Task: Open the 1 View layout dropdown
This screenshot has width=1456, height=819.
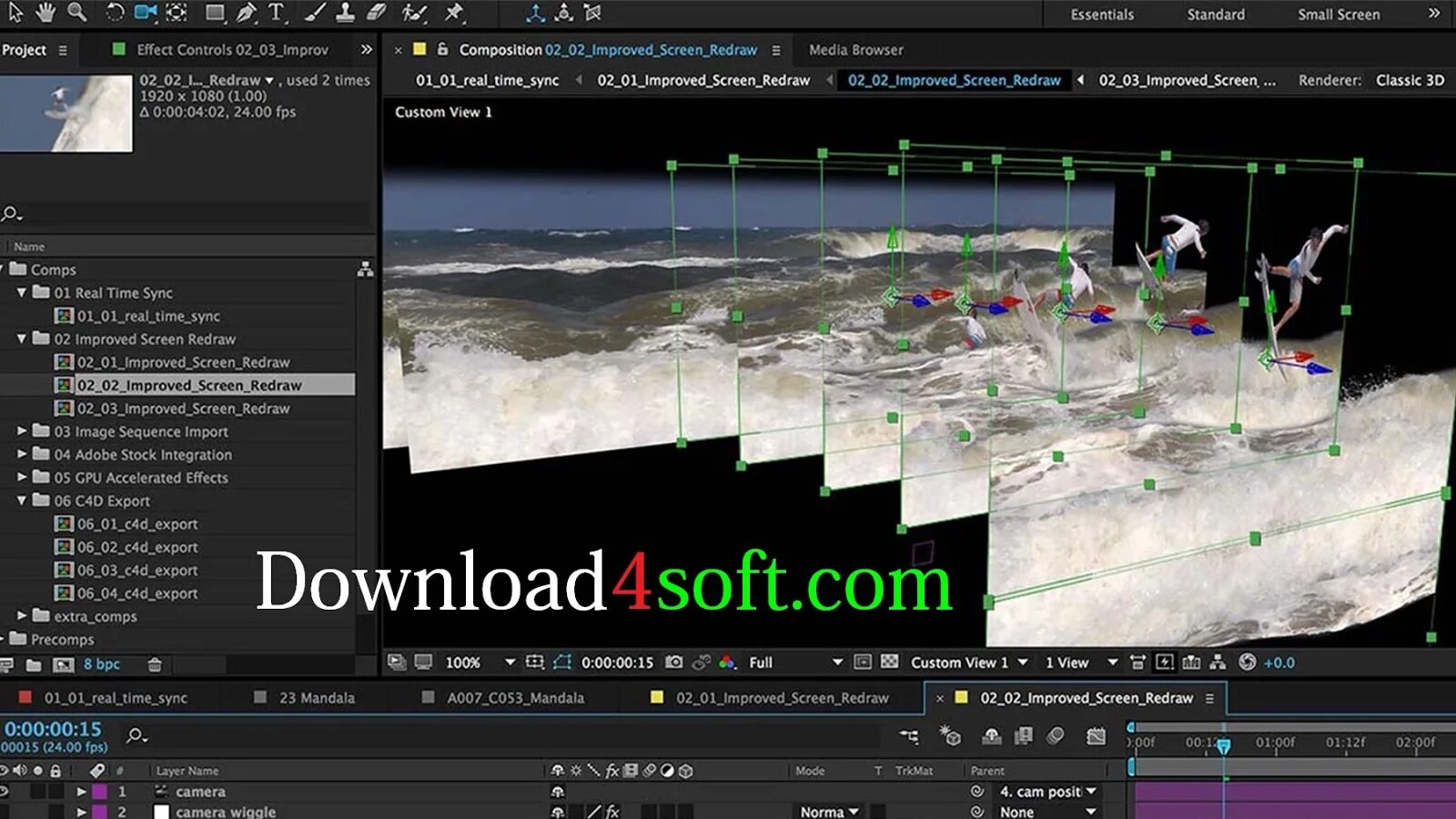Action: (x=1081, y=662)
